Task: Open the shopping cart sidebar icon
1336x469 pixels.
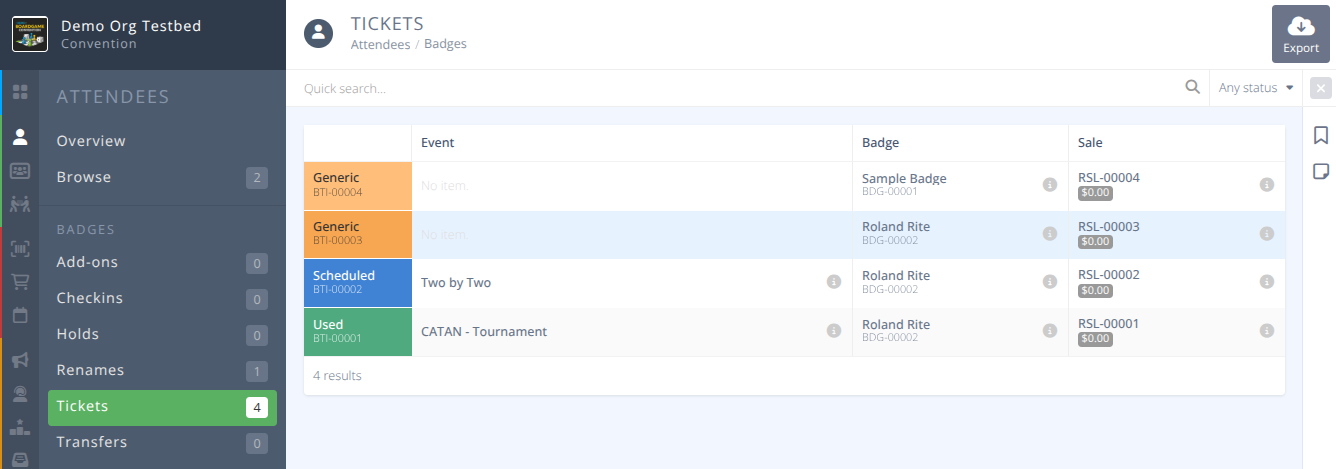Action: (x=20, y=282)
